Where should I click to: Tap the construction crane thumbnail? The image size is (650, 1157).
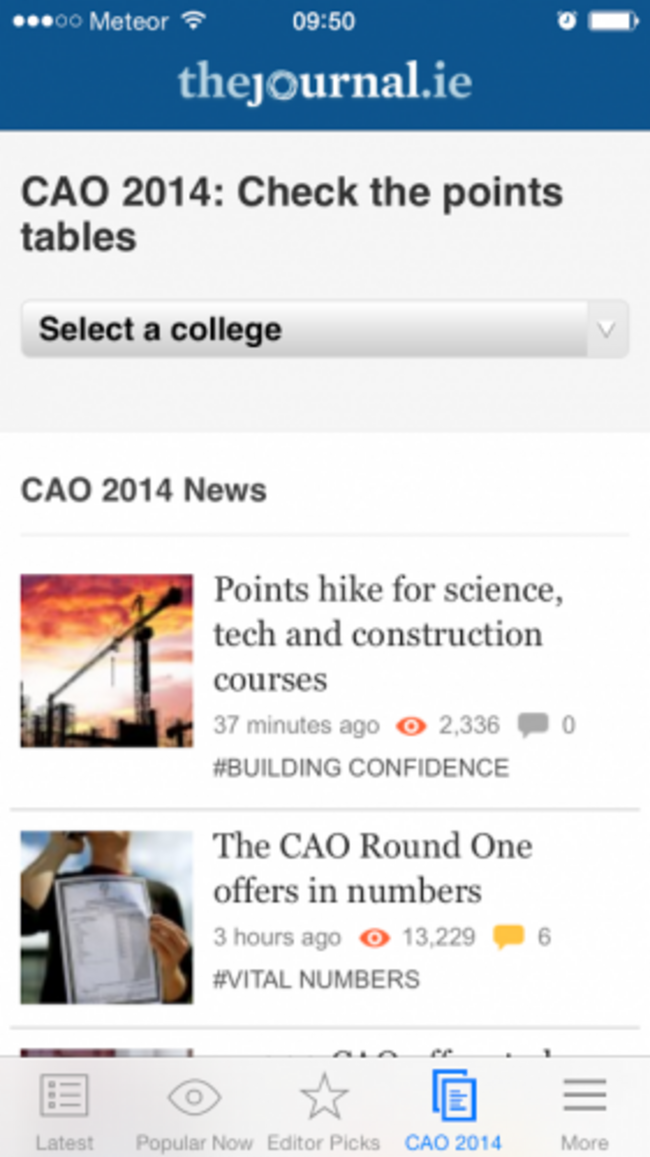[106, 660]
